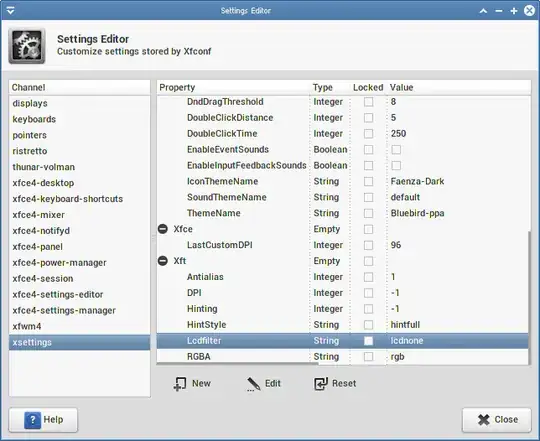Toggle Locked checkbox for Antialias
This screenshot has width=540, height=441.
[x=368, y=277]
